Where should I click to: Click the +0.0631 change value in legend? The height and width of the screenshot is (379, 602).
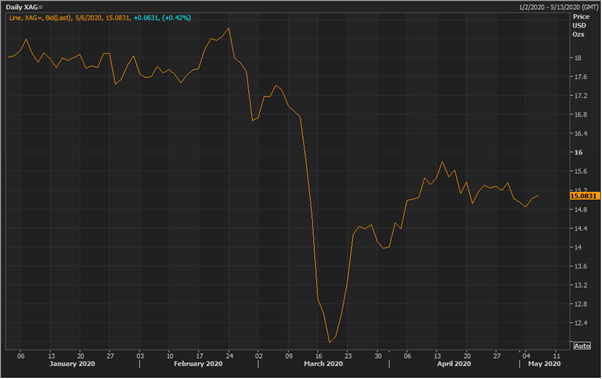146,18
